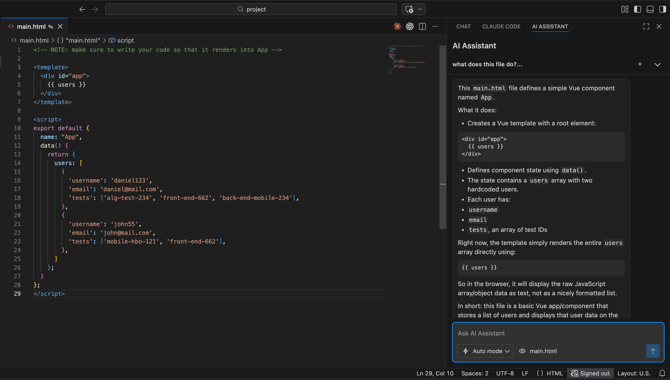Focus the Ask AI Assistant input box
Screen dimensions: 670x380
[x=558, y=333]
